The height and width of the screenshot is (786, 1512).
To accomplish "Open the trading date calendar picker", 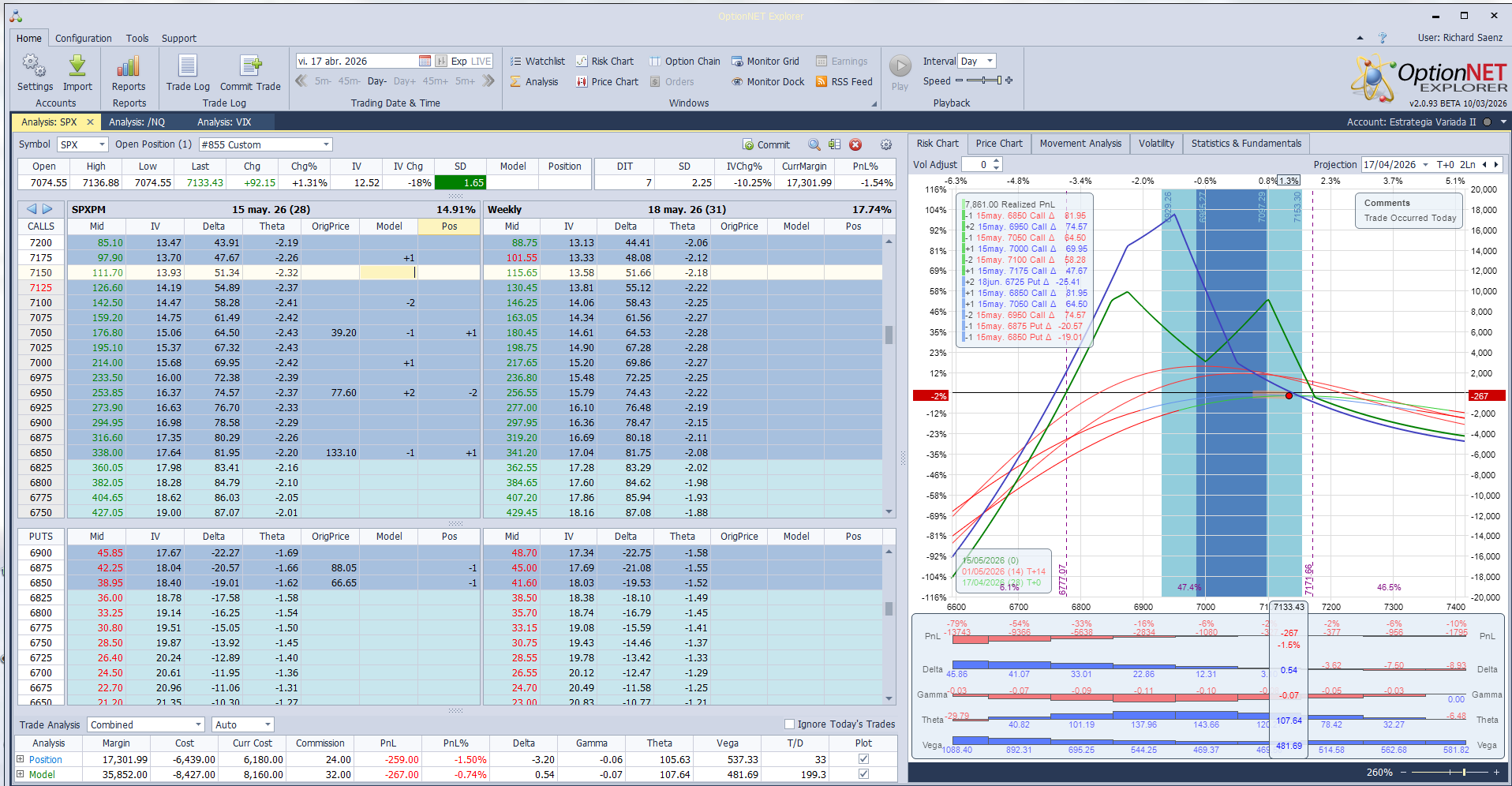I will pos(425,61).
